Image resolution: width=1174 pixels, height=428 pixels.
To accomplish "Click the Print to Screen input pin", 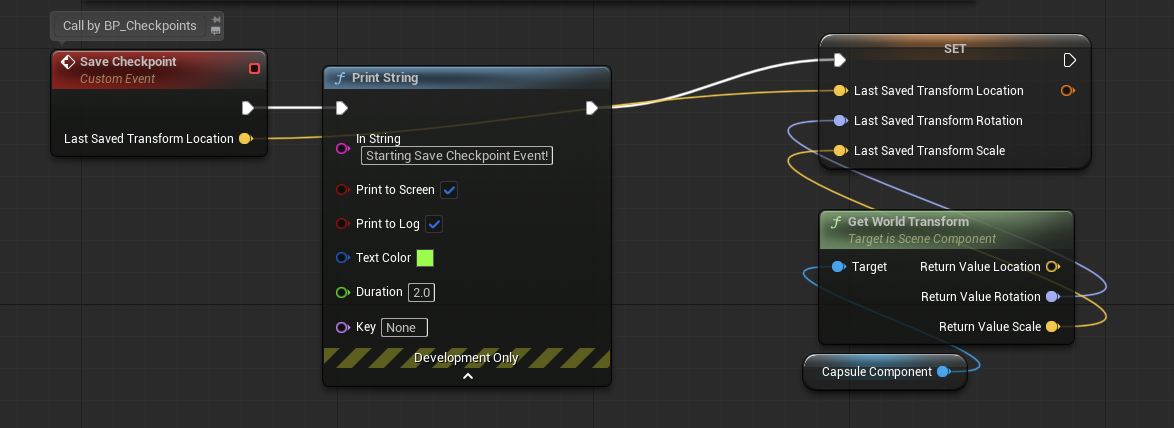I will [343, 190].
